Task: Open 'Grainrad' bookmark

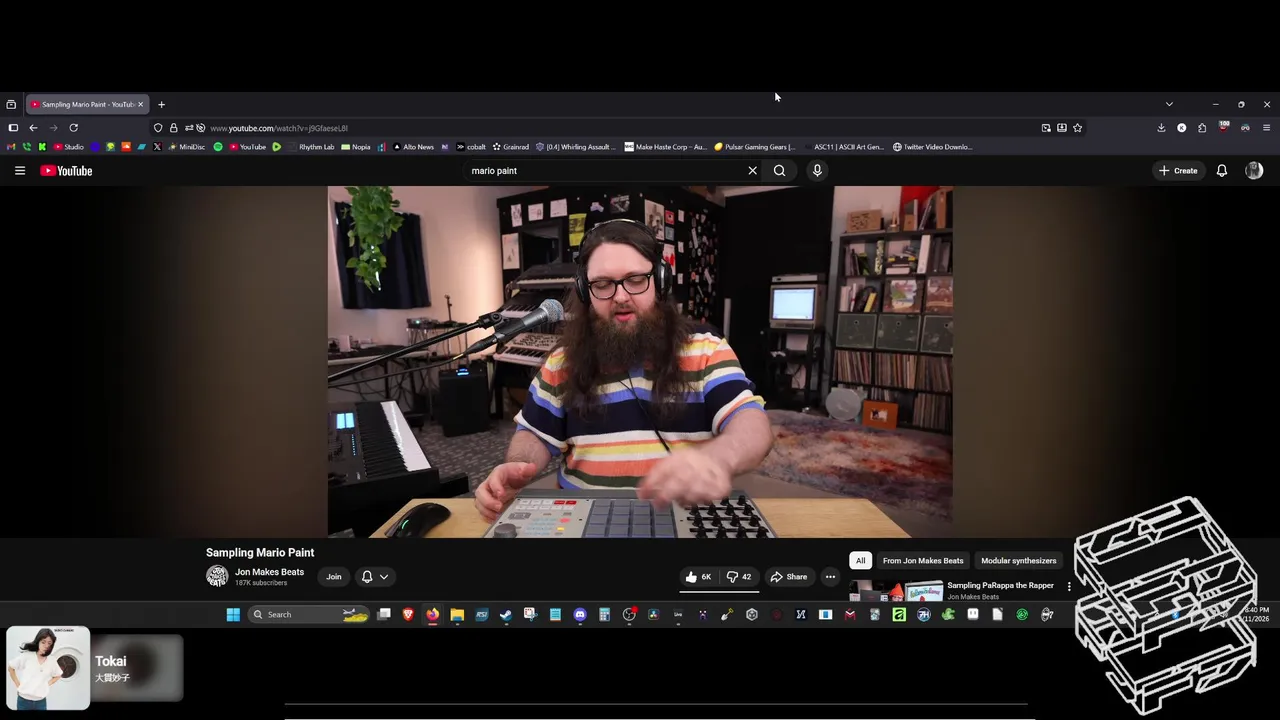Action: [x=510, y=147]
